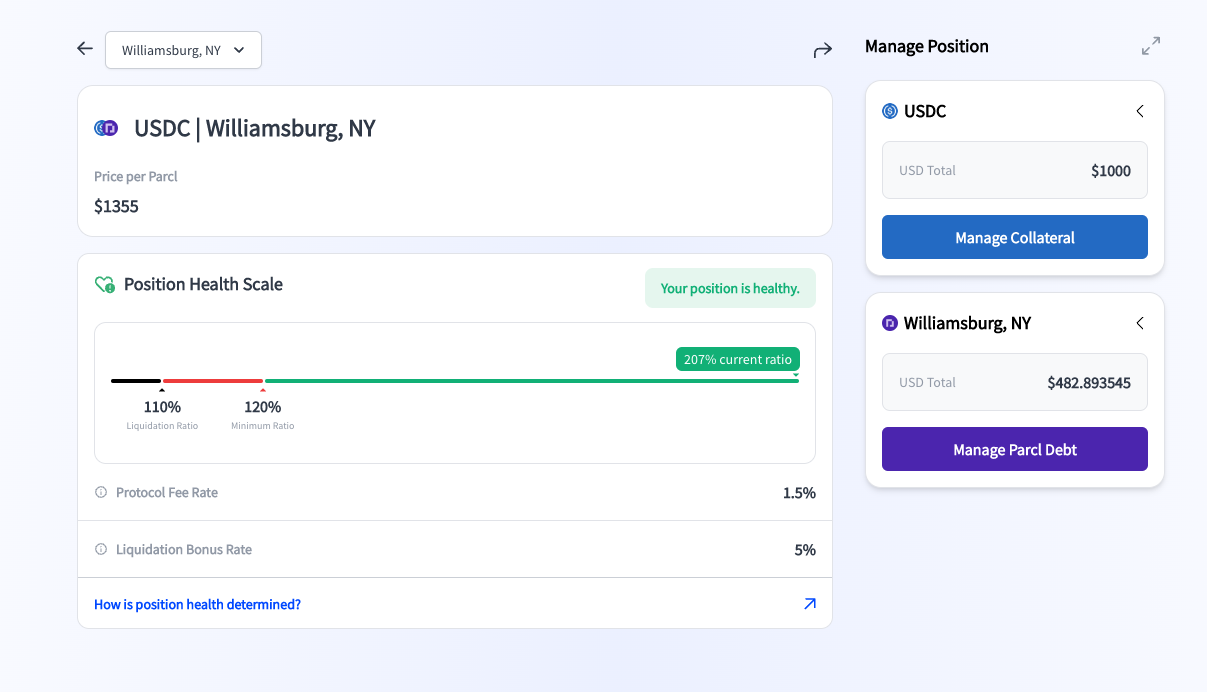Click the 207% current ratio marker

click(738, 359)
